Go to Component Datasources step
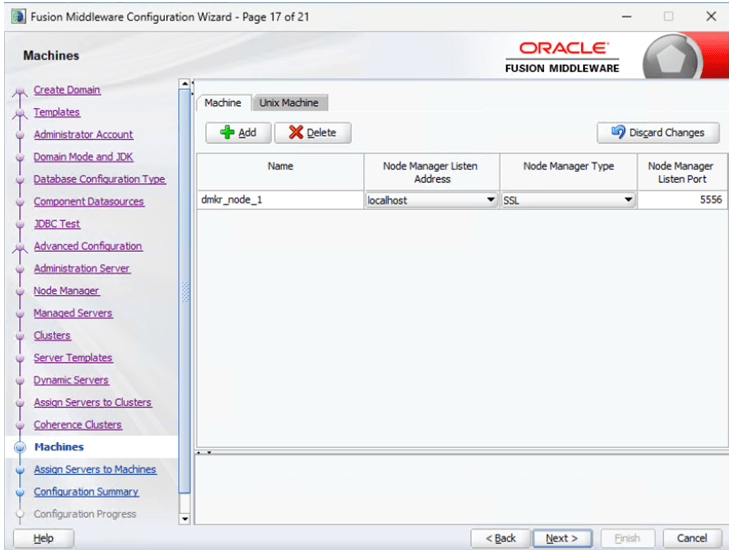Image resolution: width=729 pixels, height=550 pixels. (x=89, y=201)
